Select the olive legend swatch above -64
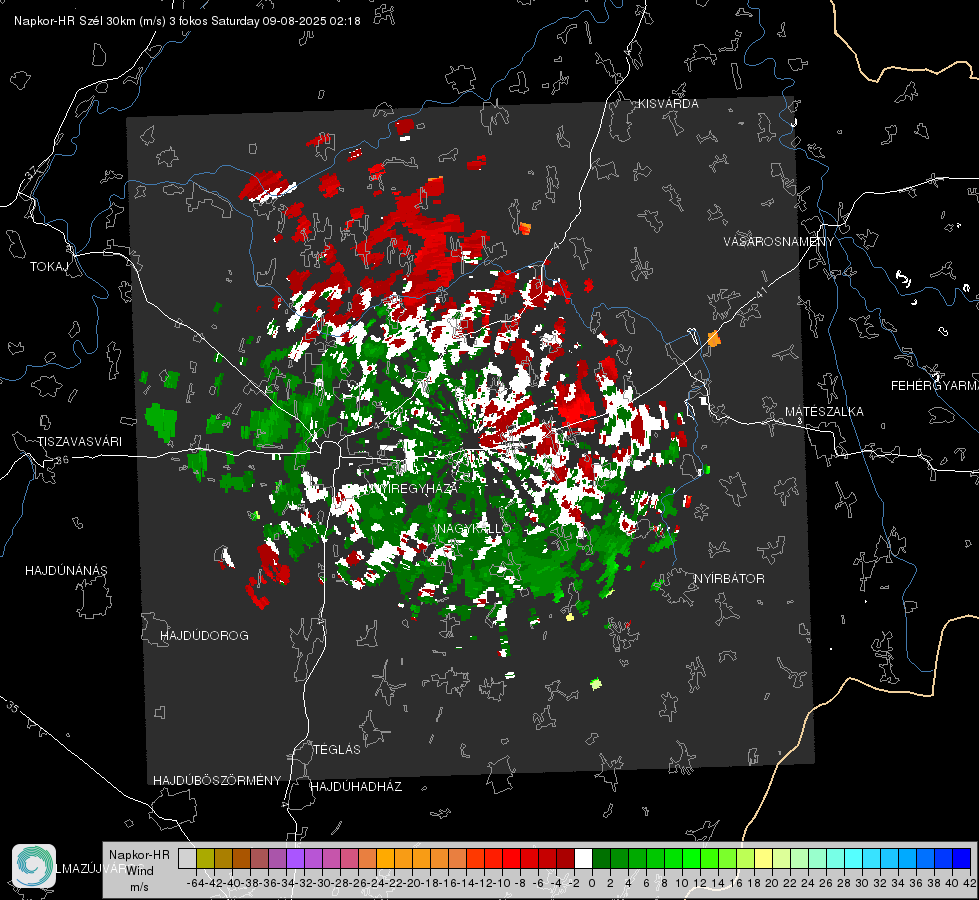 (205, 858)
